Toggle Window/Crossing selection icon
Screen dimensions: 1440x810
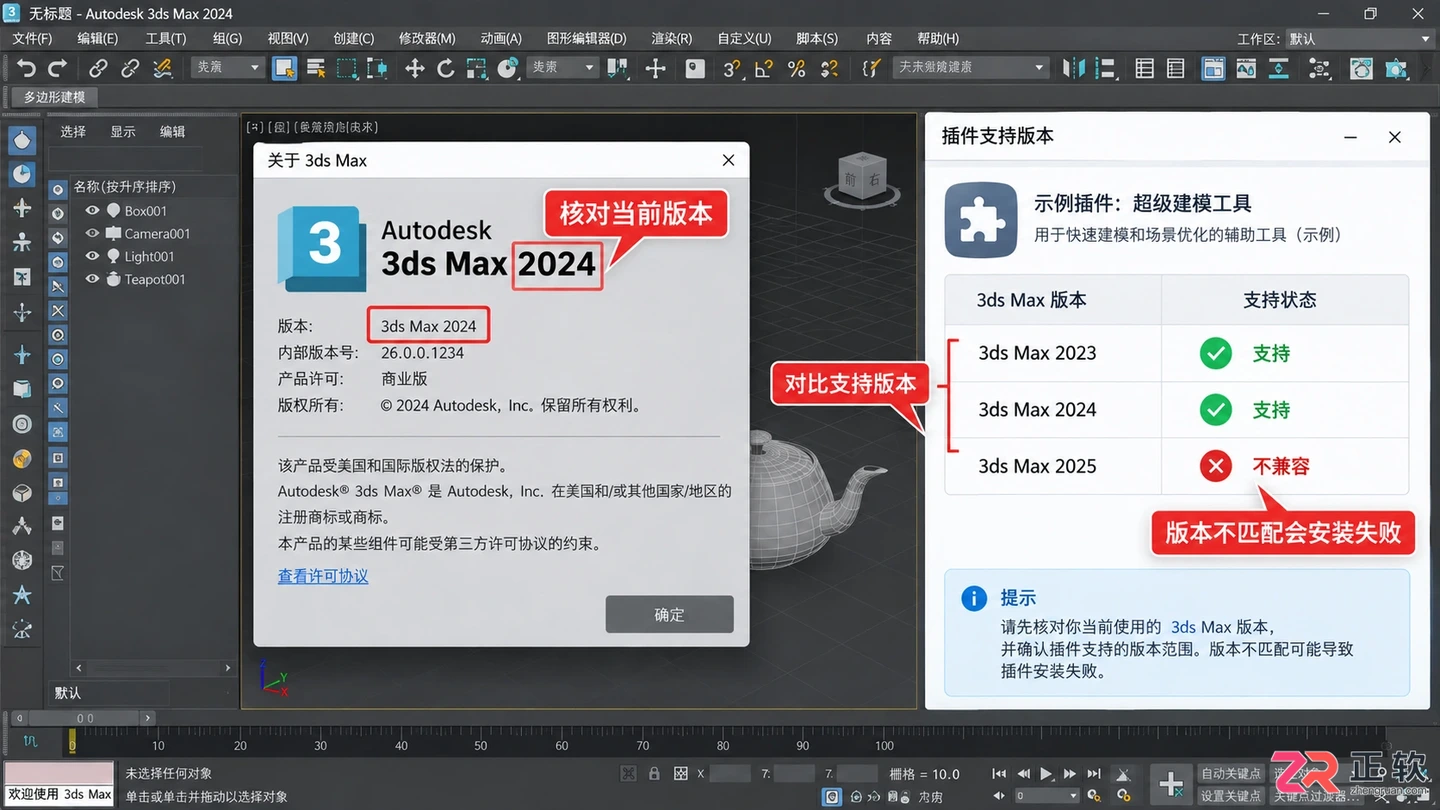[x=377, y=68]
